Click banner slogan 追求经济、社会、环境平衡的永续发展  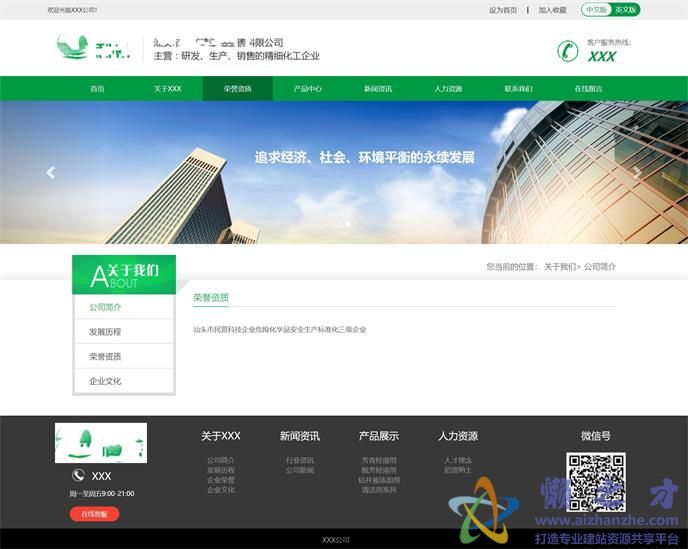(365, 158)
